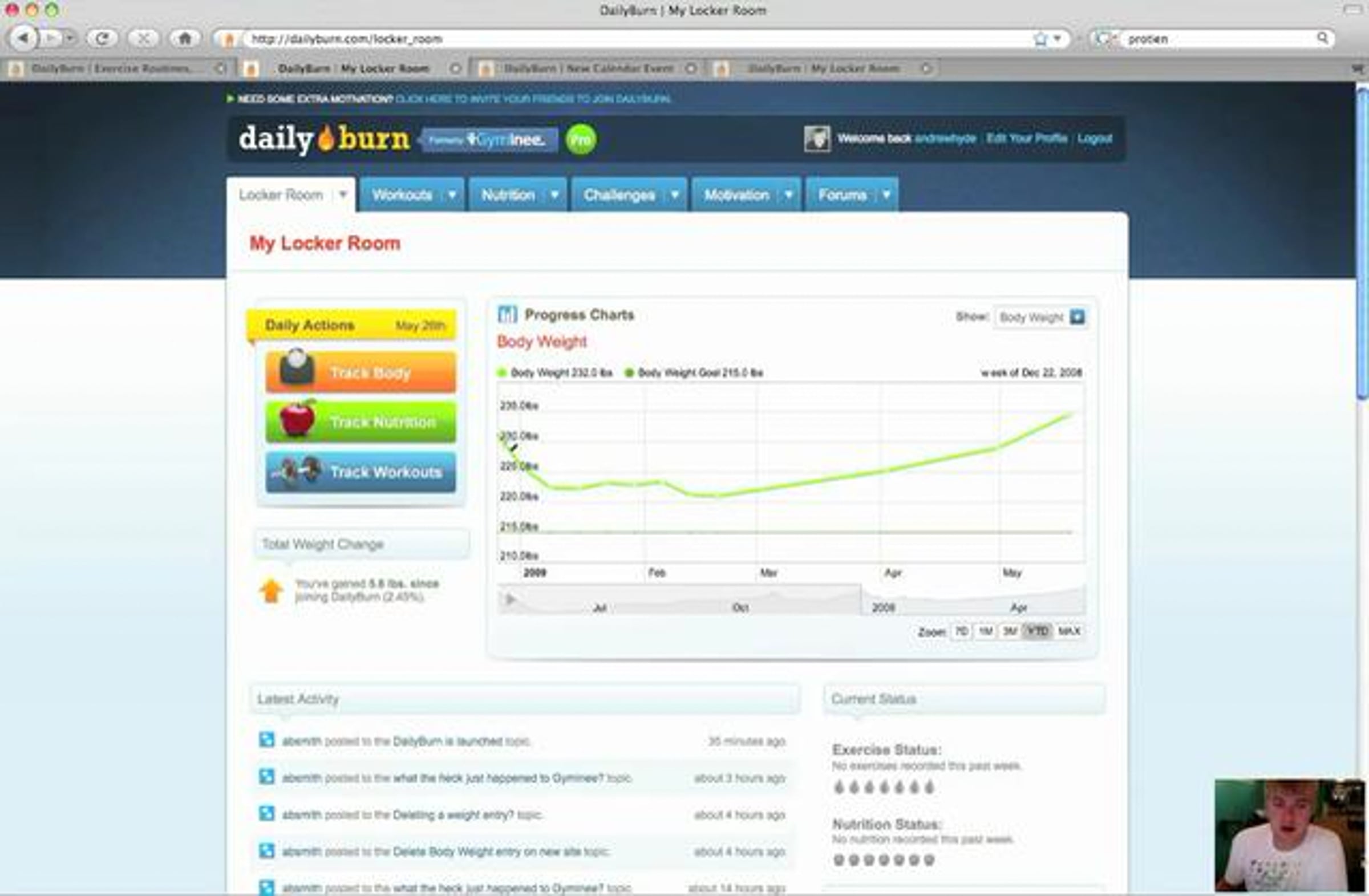The height and width of the screenshot is (896, 1369).
Task: Expand the Nutrition menu arrow
Action: click(x=554, y=195)
